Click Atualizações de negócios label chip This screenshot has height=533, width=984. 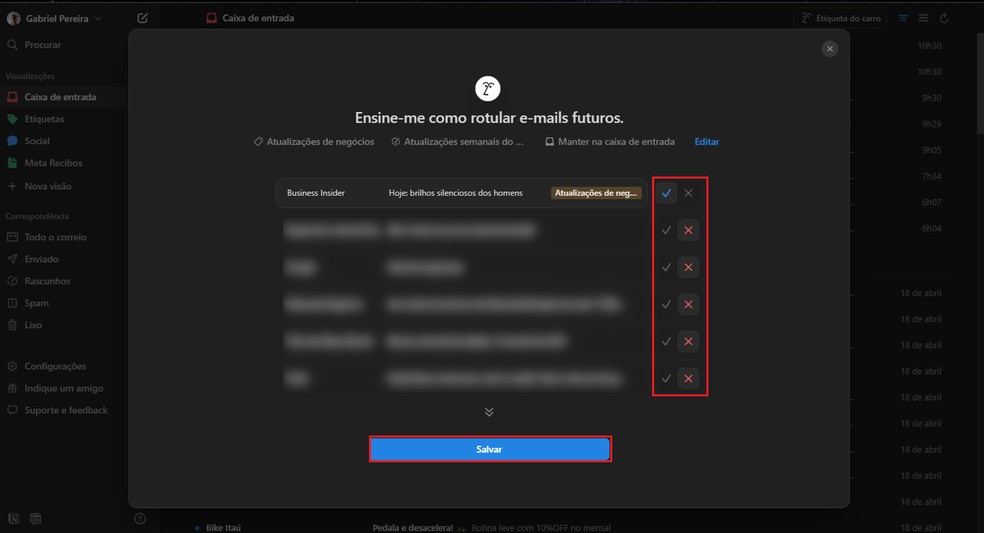(314, 142)
